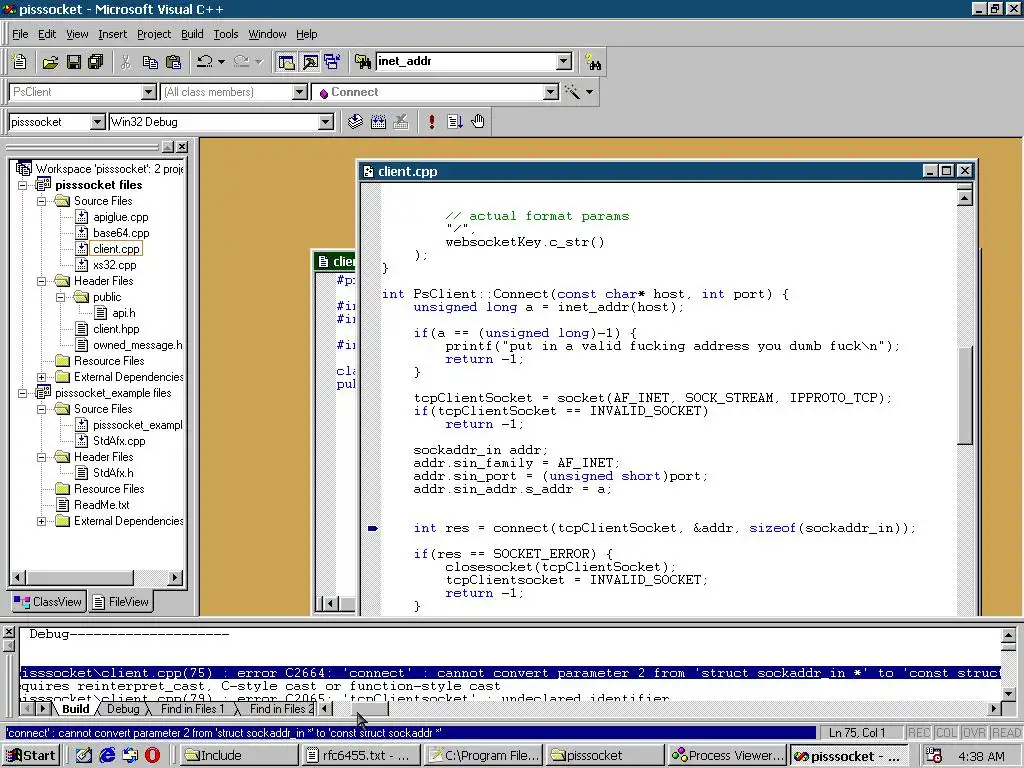This screenshot has height=768, width=1024.
Task: Click the Compile toolbar icon
Action: click(355, 121)
